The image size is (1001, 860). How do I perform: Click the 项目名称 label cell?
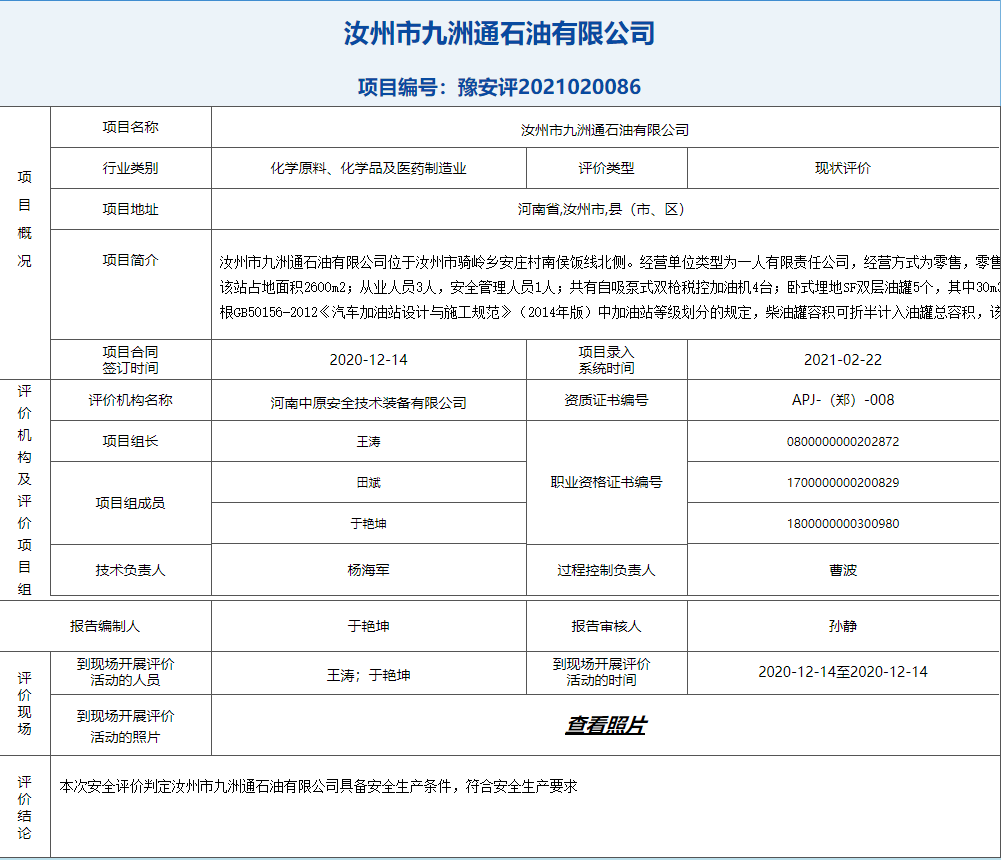130,127
